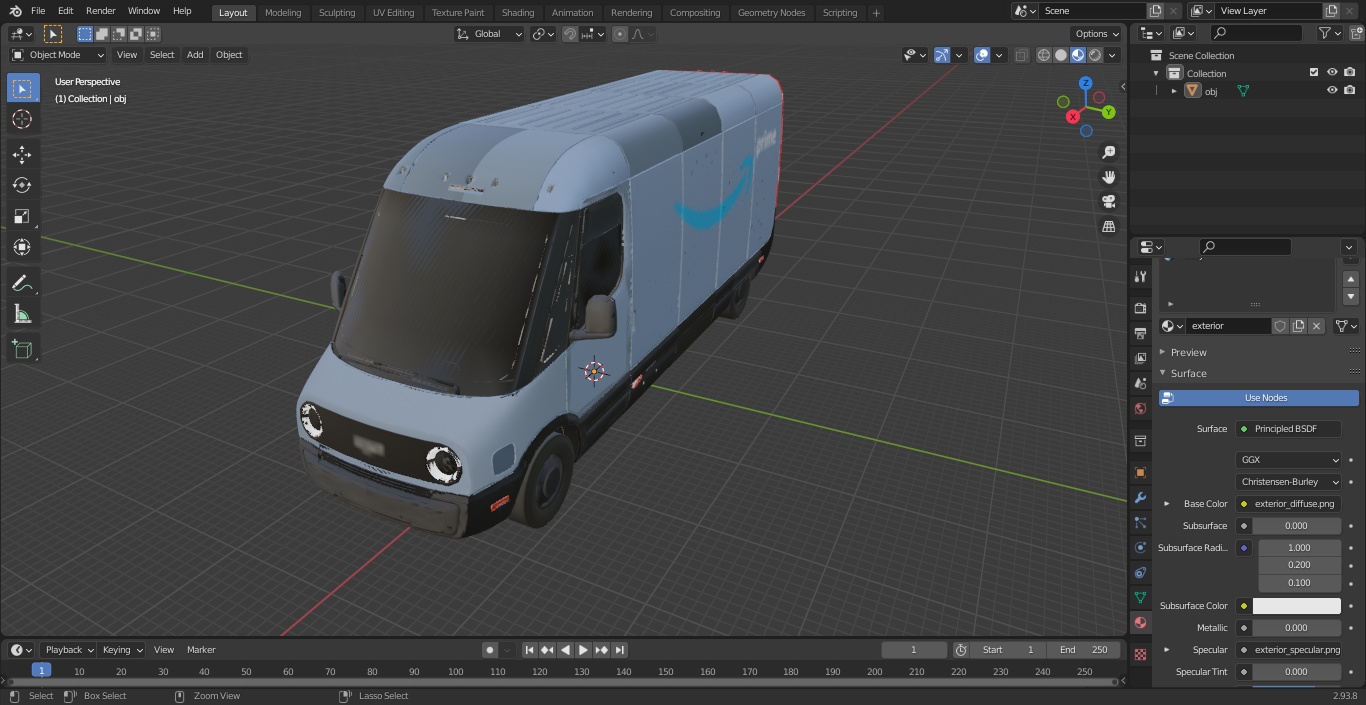Open Object Mode dropdown
Screen dimensions: 1366x705
[58, 55]
